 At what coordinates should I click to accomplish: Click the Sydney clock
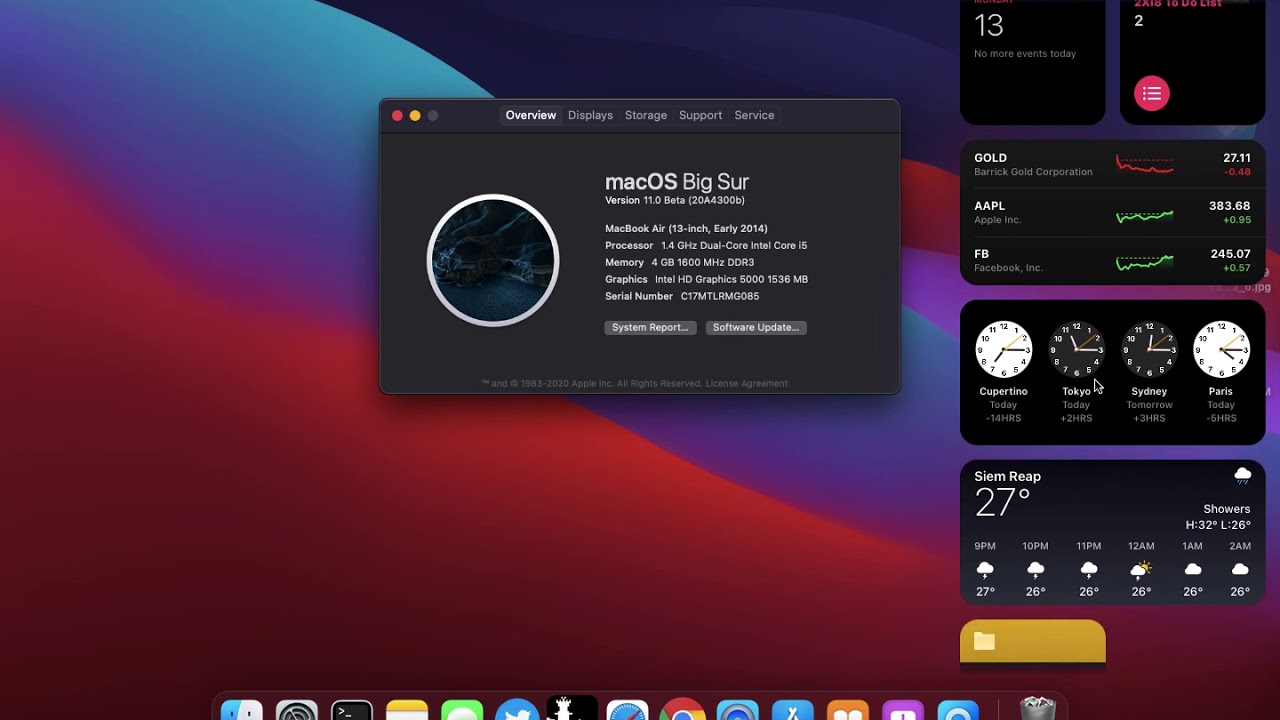click(x=1149, y=349)
